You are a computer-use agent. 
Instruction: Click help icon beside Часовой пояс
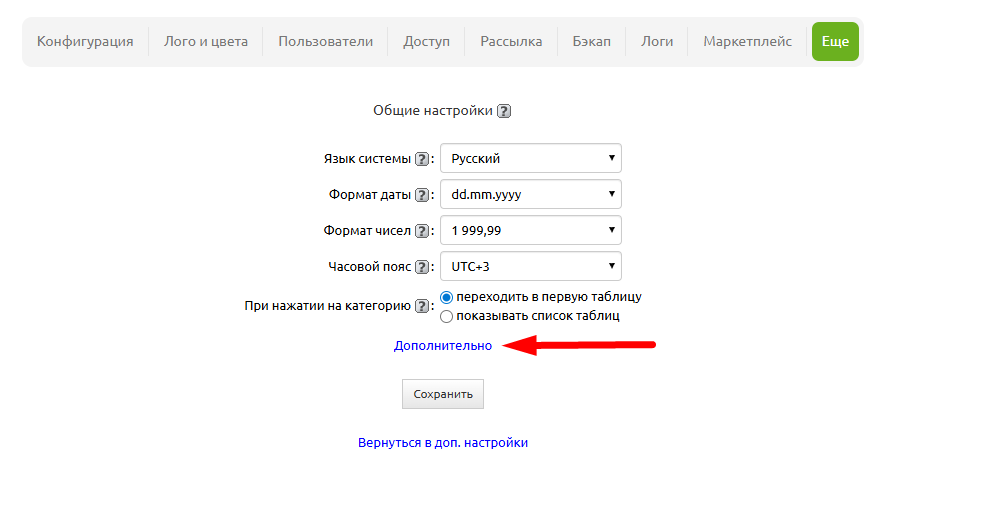pos(423,267)
